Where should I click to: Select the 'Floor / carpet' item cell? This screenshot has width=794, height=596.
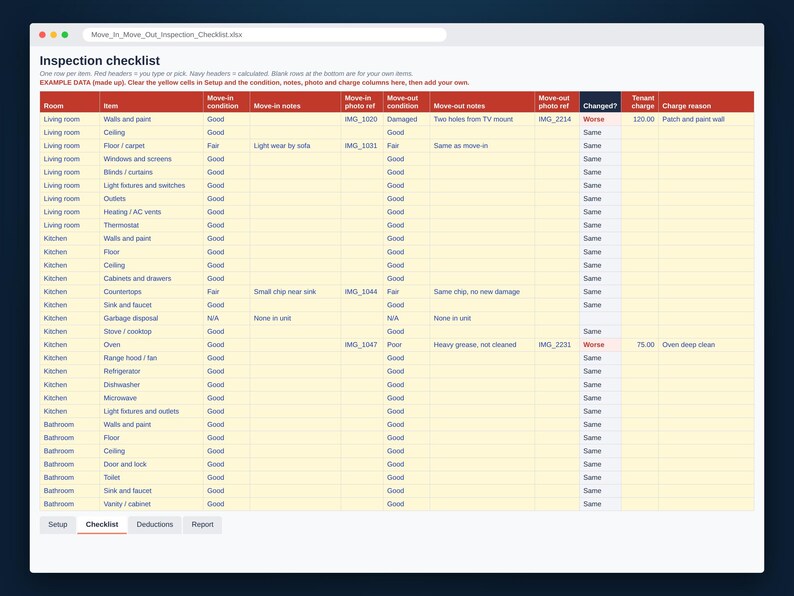click(x=151, y=145)
